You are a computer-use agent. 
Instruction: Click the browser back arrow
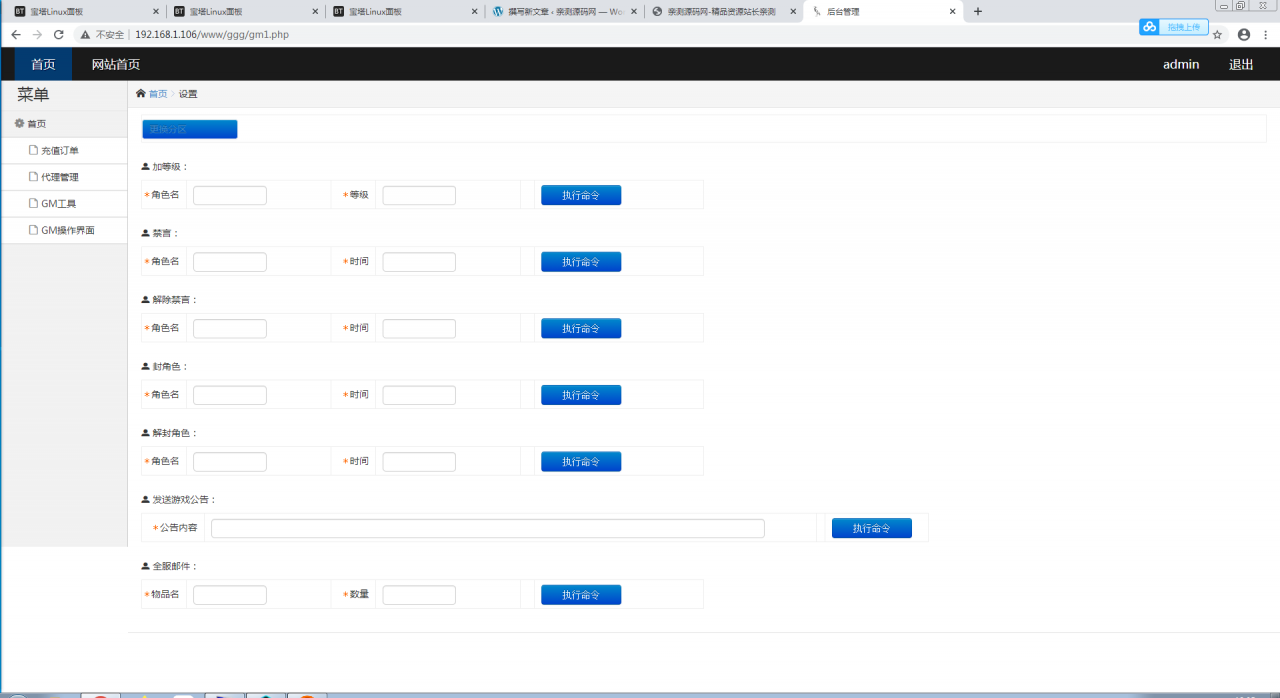click(x=16, y=34)
